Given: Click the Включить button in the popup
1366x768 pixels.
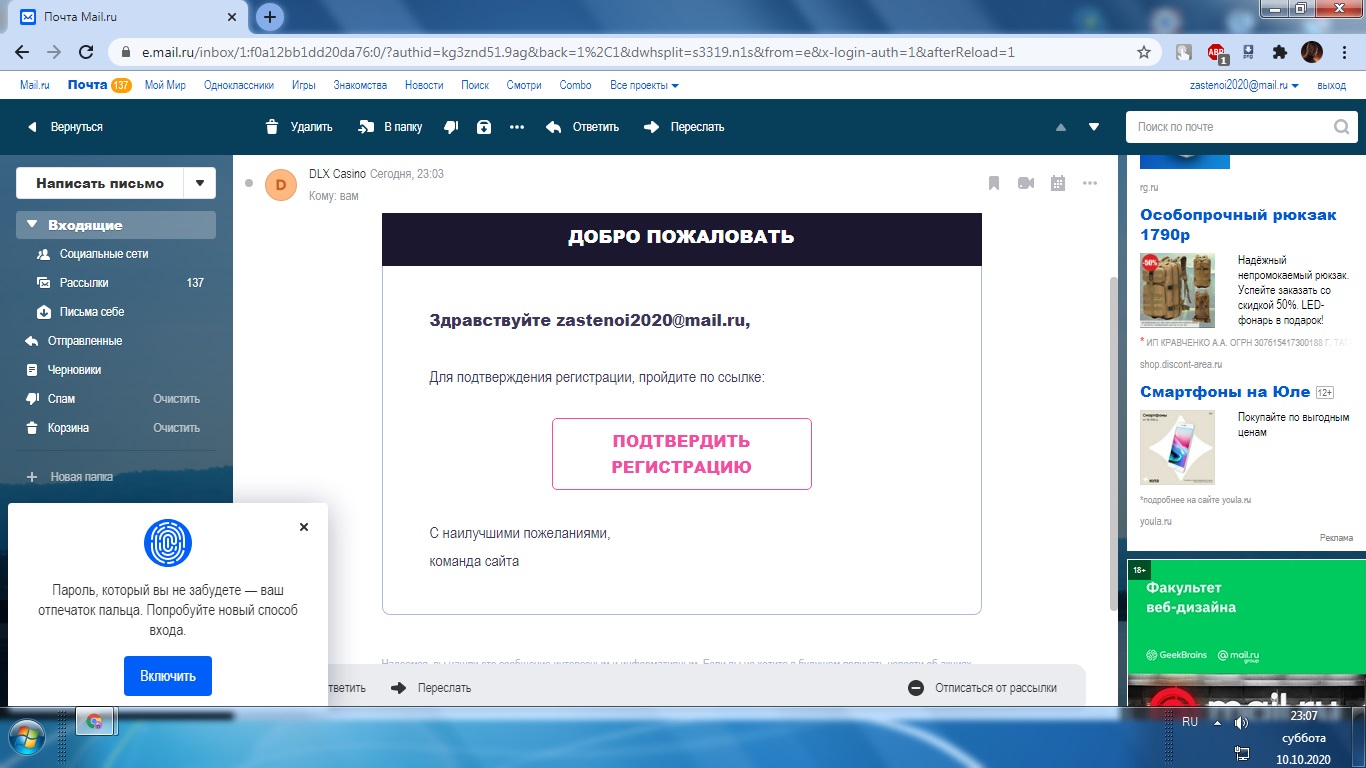Looking at the screenshot, I should (x=168, y=676).
